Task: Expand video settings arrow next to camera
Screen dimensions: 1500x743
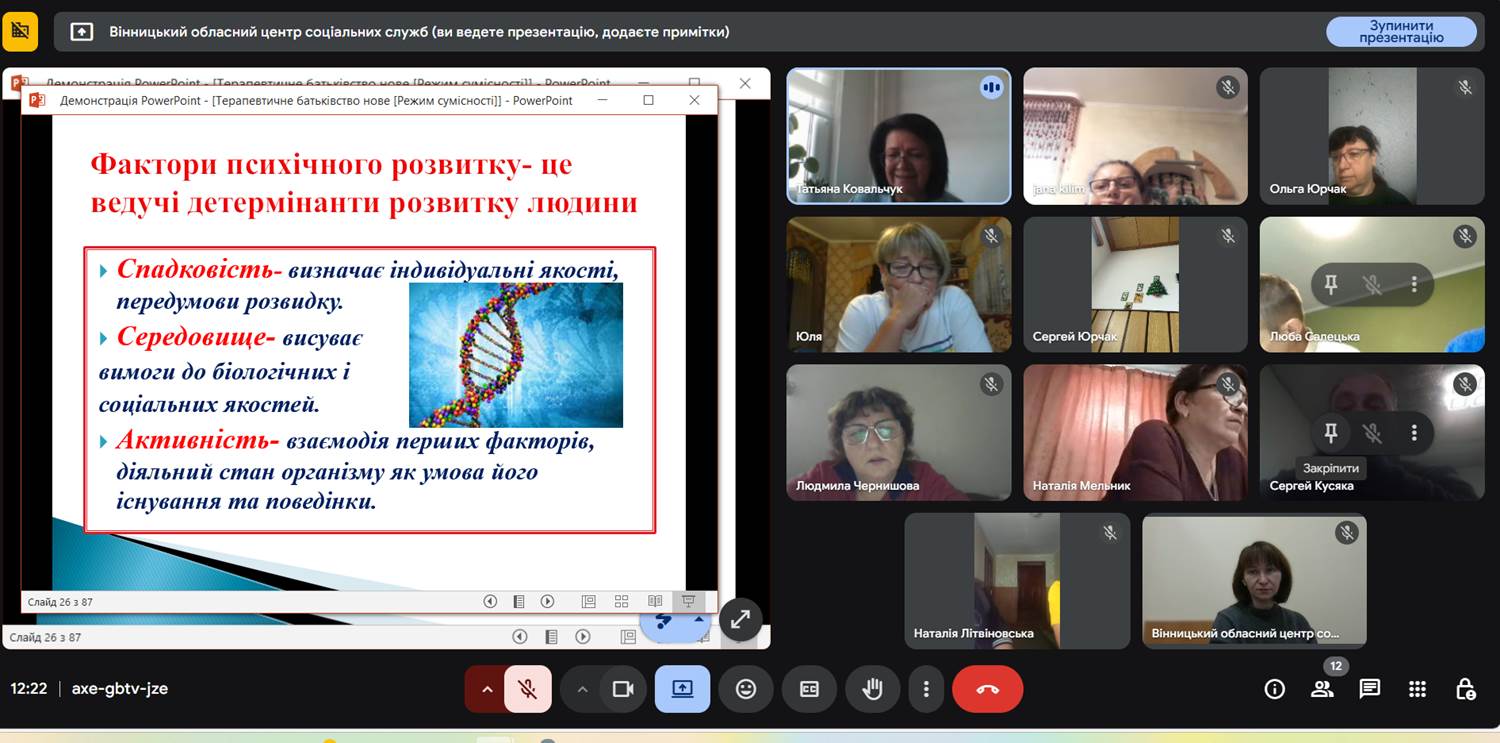Action: click(x=582, y=689)
